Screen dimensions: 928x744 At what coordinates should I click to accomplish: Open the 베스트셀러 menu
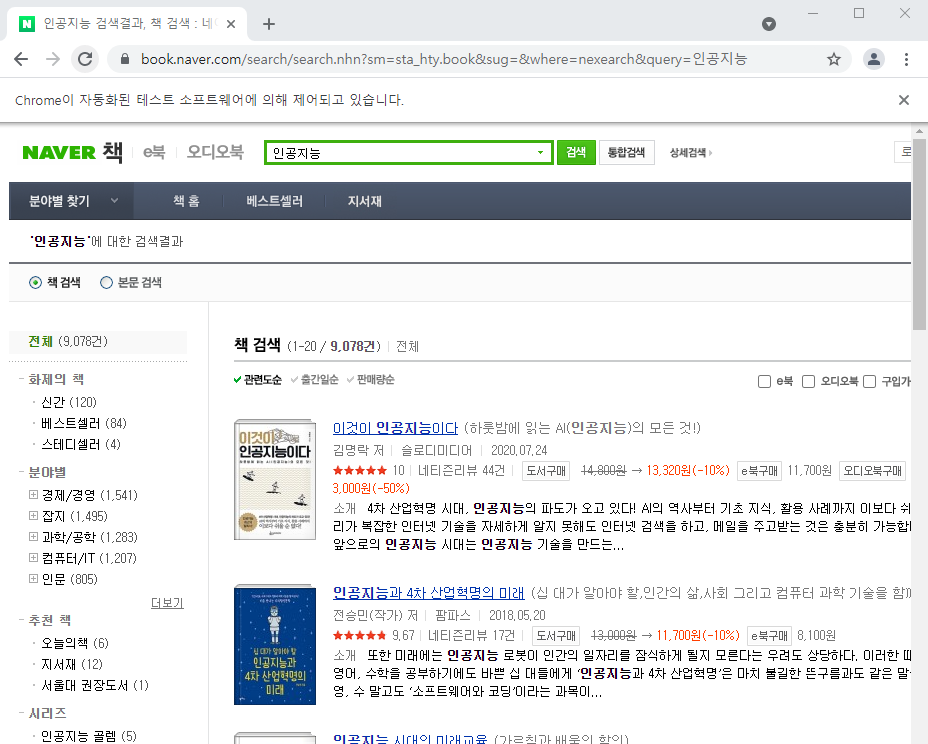pos(275,201)
